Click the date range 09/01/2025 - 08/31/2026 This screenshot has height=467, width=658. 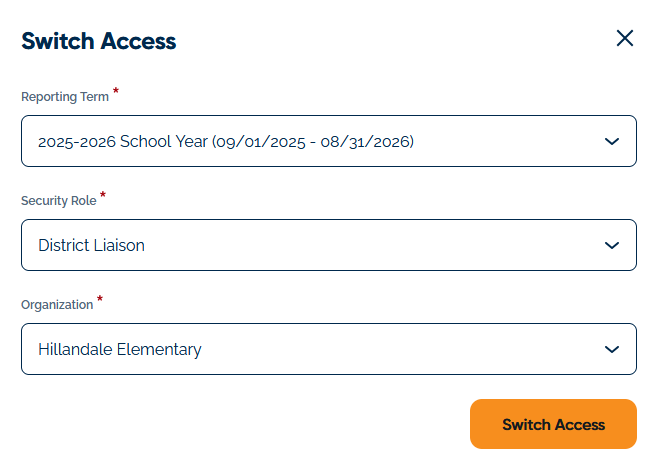313,142
